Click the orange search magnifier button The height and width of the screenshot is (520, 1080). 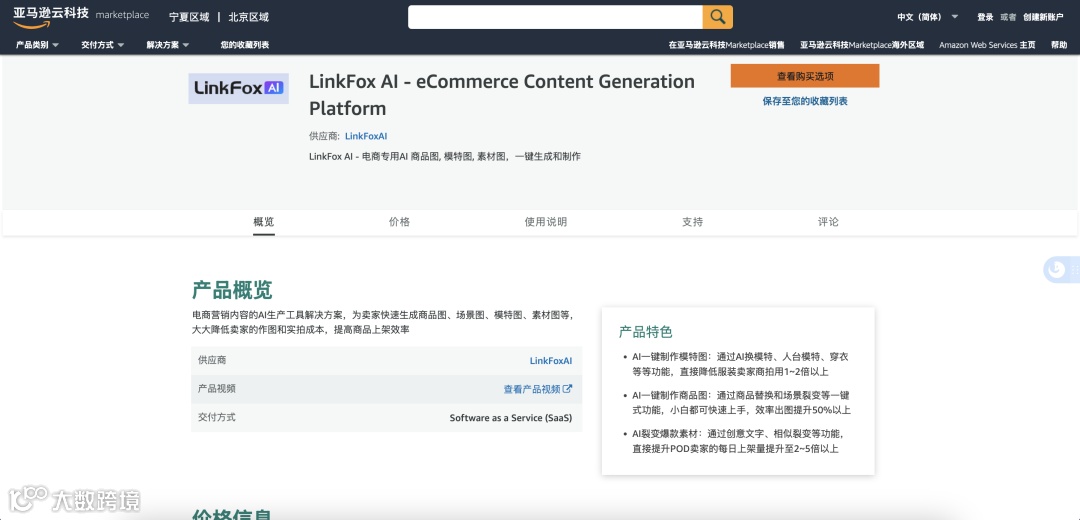click(x=718, y=17)
